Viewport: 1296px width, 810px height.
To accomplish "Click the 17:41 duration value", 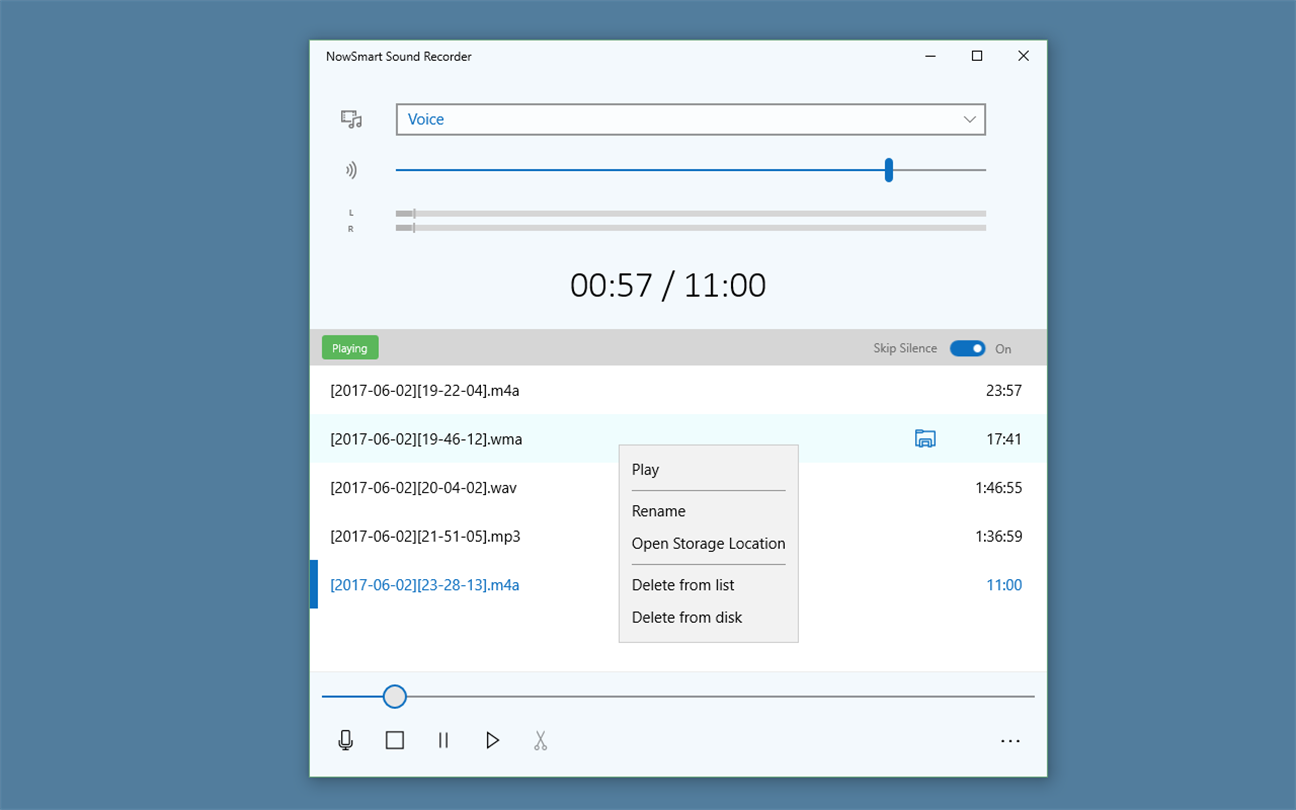I will [x=1004, y=439].
